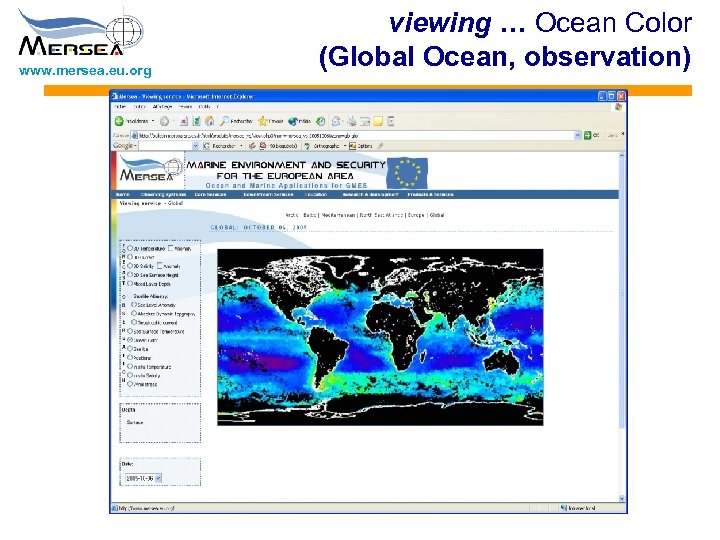The height and width of the screenshot is (540, 720).
Task: Follow the Global region link
Action: click(x=437, y=215)
